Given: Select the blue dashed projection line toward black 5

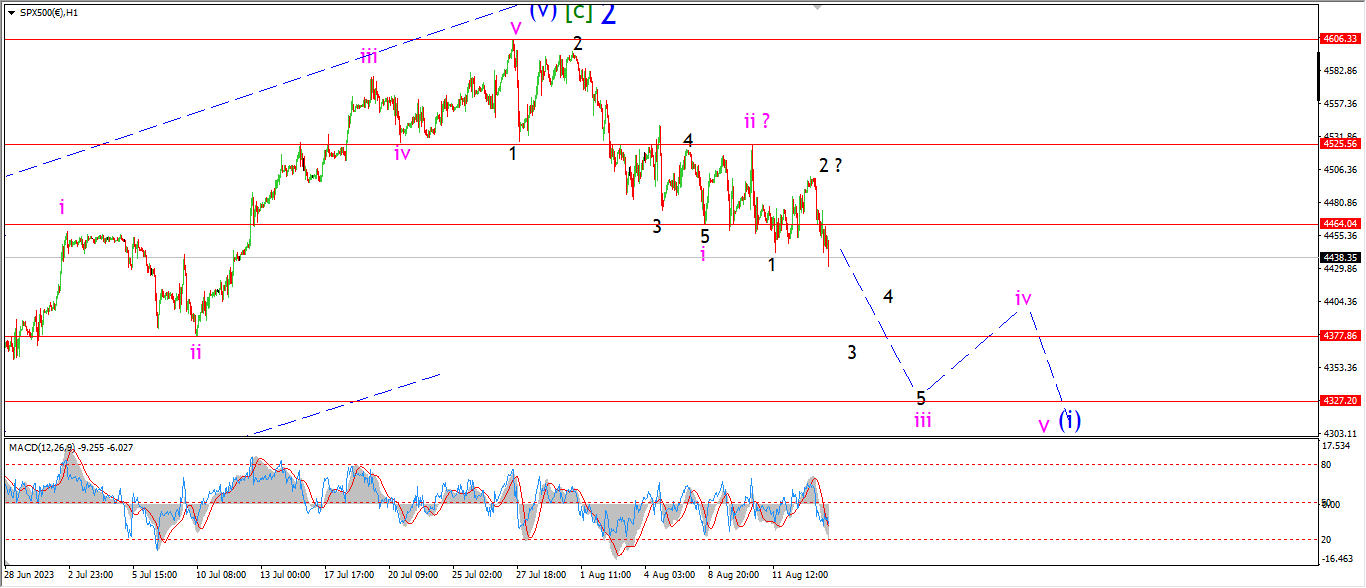Looking at the screenshot, I should click(878, 318).
